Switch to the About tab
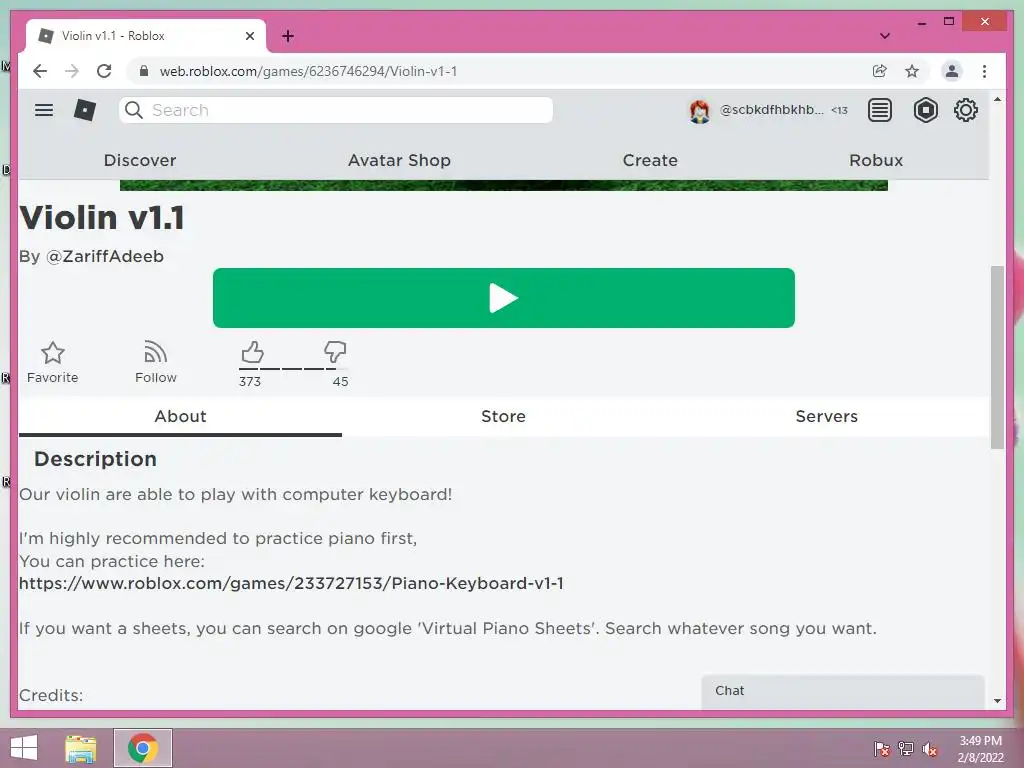The height and width of the screenshot is (768, 1024). coord(180,416)
